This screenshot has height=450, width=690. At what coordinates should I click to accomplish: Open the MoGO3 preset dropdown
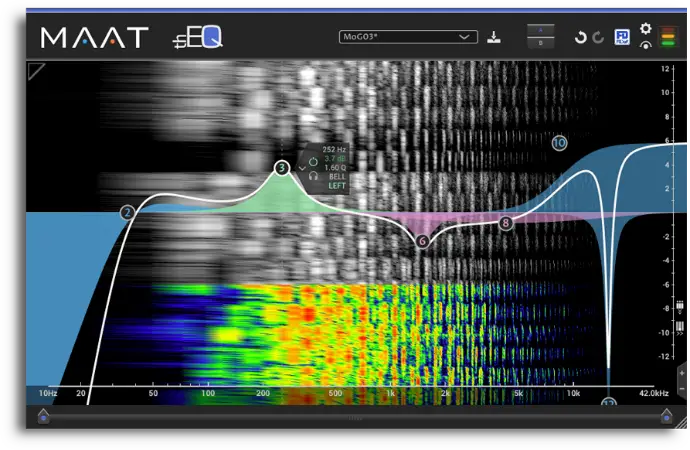point(408,37)
